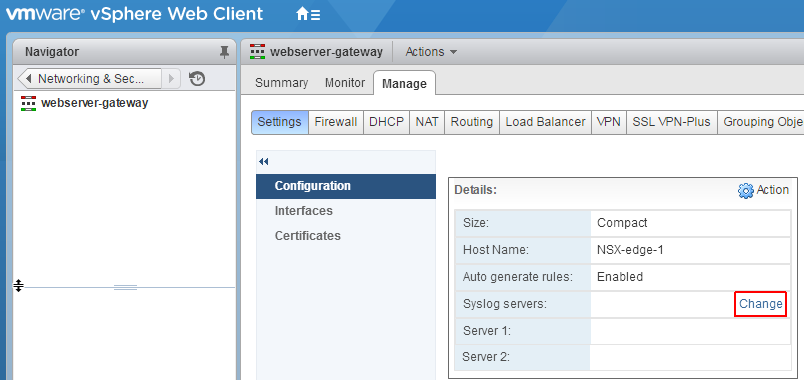Open the NAT sub-tab
804x380 pixels.
pos(427,122)
